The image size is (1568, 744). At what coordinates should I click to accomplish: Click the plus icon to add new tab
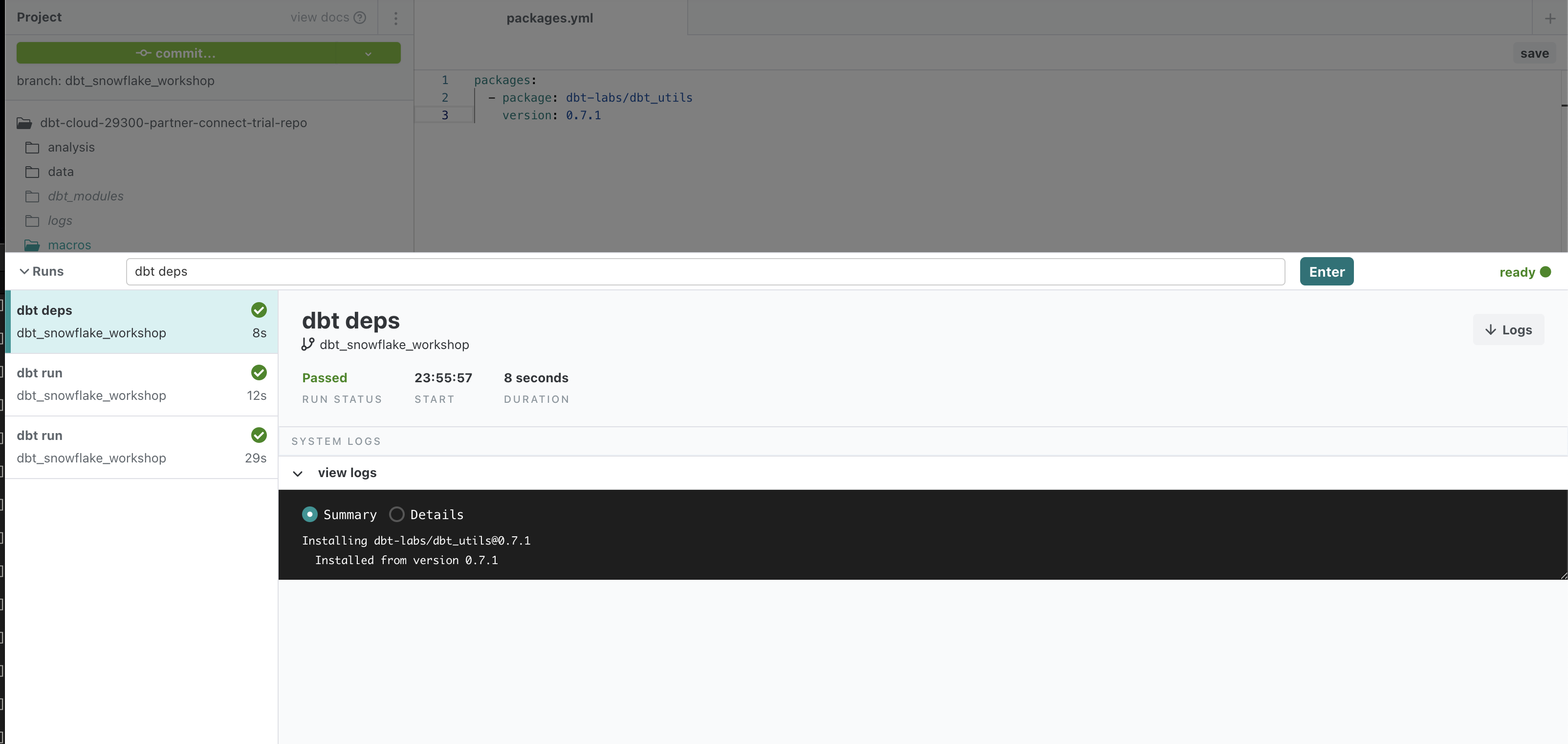click(1550, 18)
